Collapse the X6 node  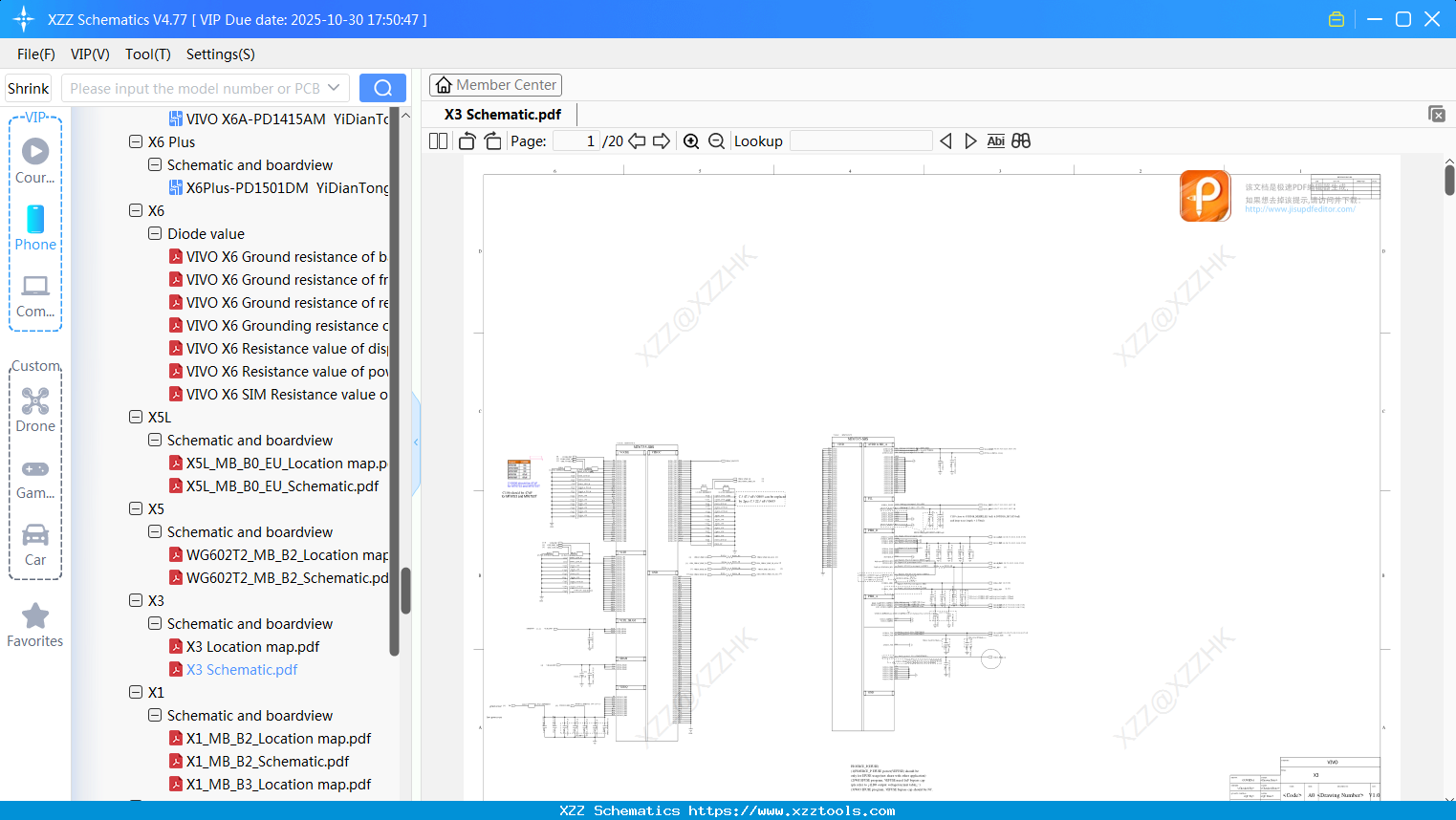click(x=136, y=210)
